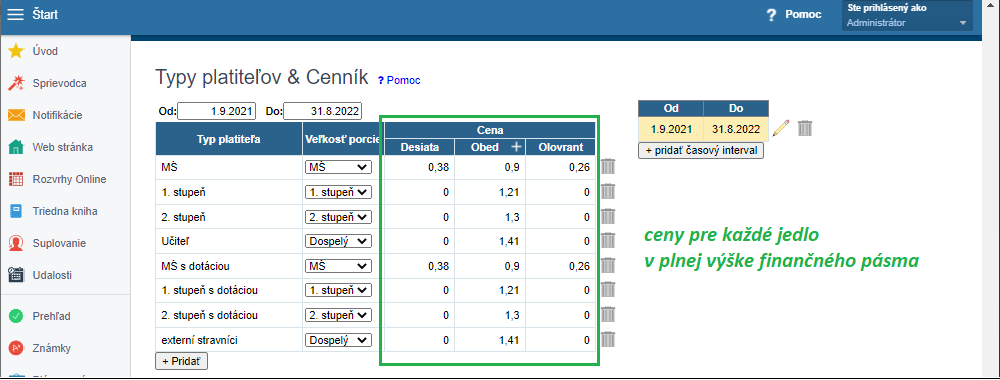Select the 1.9.2021 cell in interval table
The width and height of the screenshot is (1000, 380).
pos(671,129)
